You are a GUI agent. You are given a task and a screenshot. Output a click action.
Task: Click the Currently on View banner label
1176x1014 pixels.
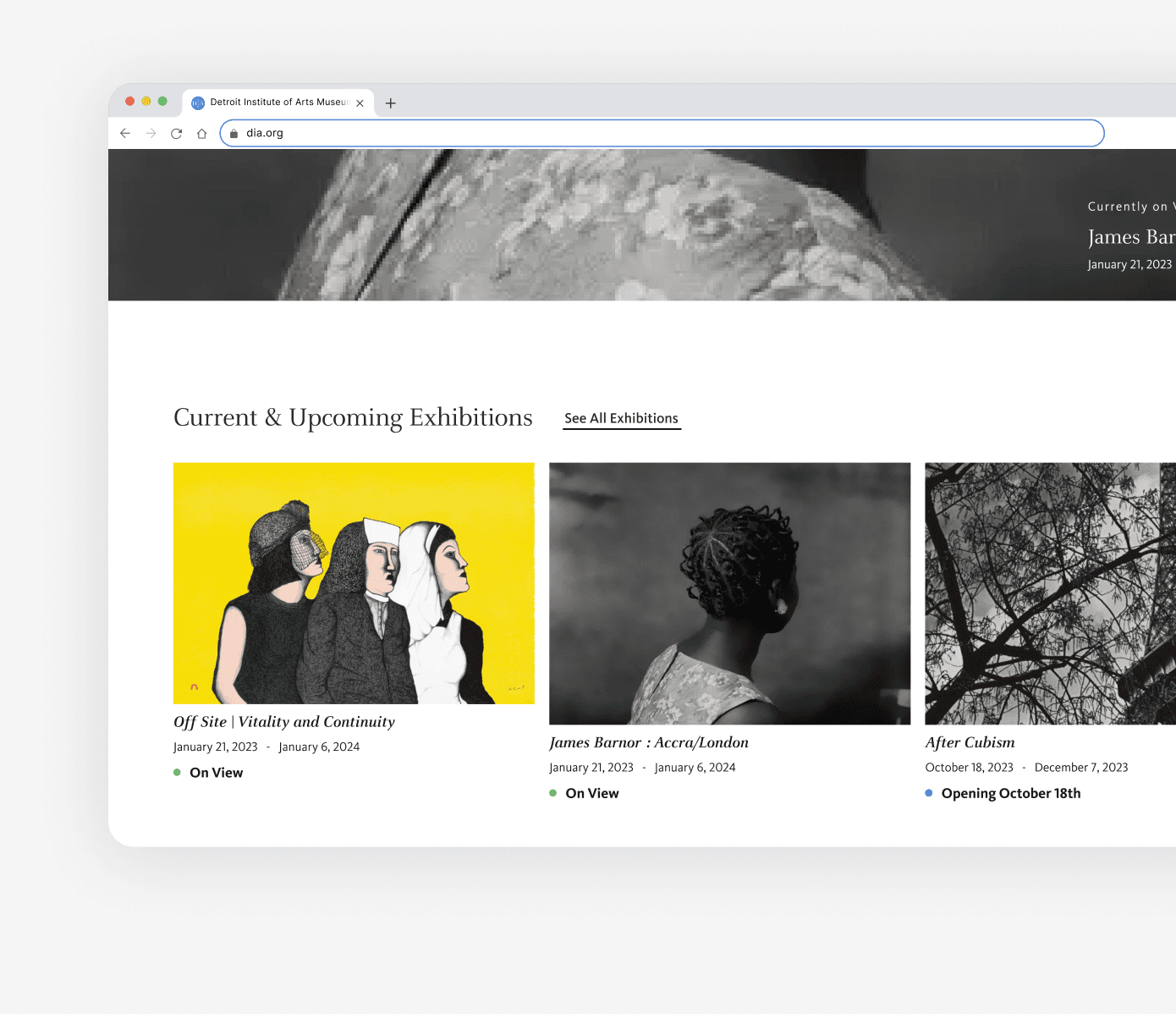click(1131, 207)
